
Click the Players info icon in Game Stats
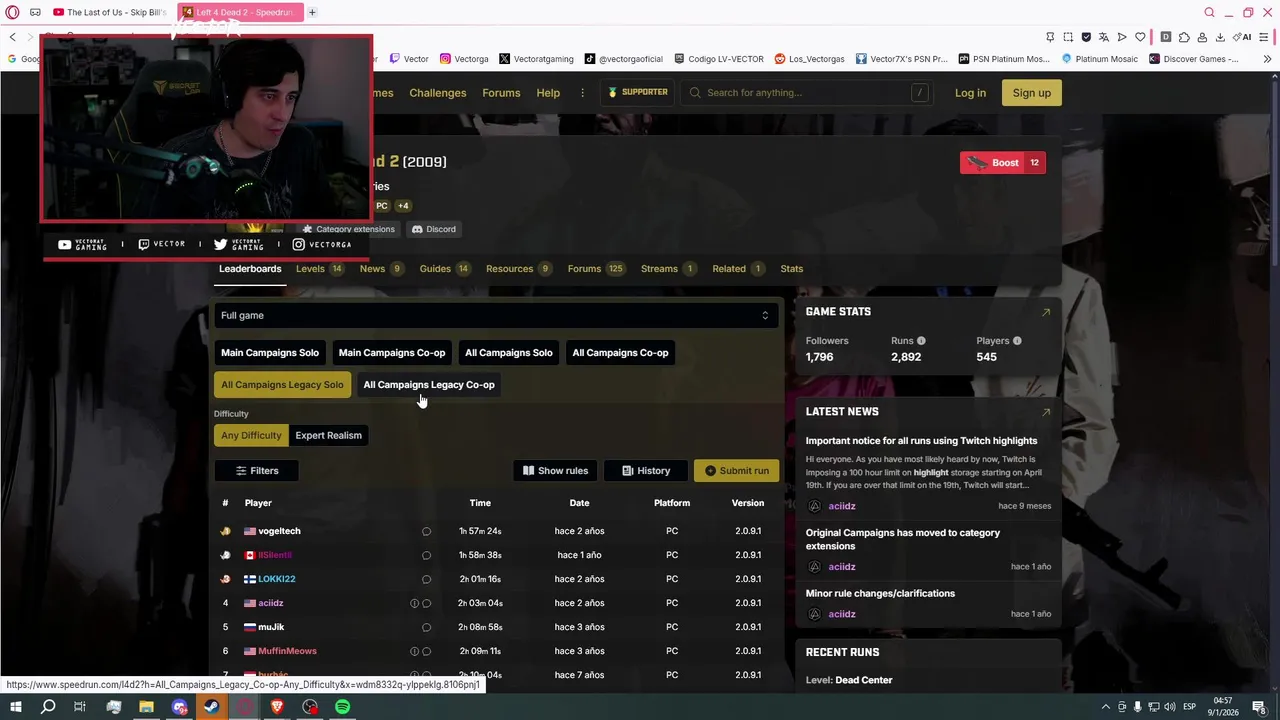point(1017,341)
